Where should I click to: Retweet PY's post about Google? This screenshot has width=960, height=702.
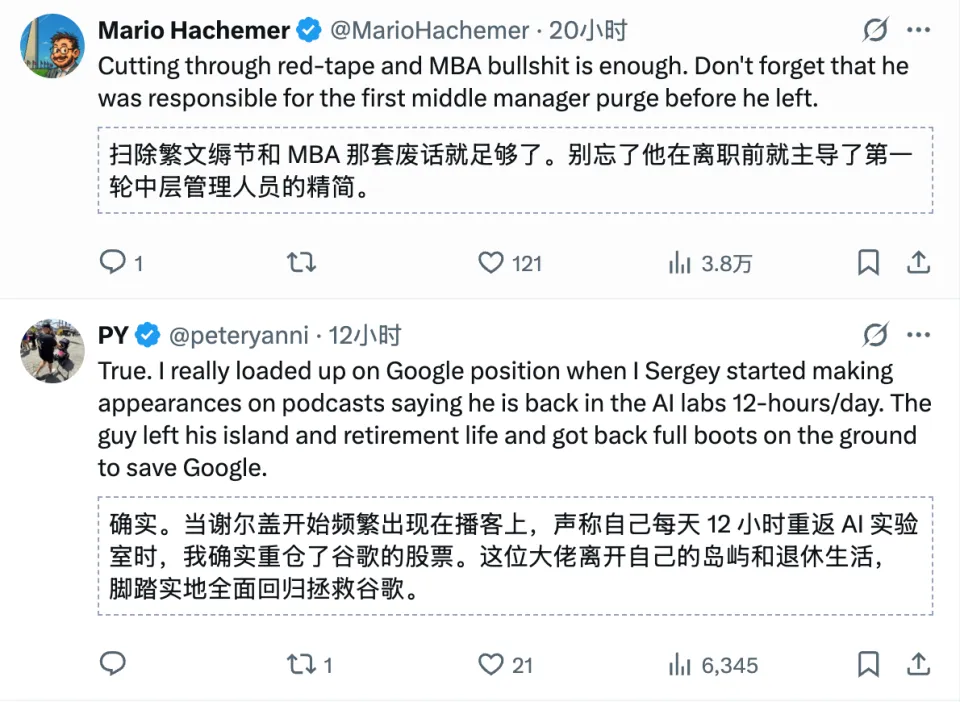tap(301, 664)
